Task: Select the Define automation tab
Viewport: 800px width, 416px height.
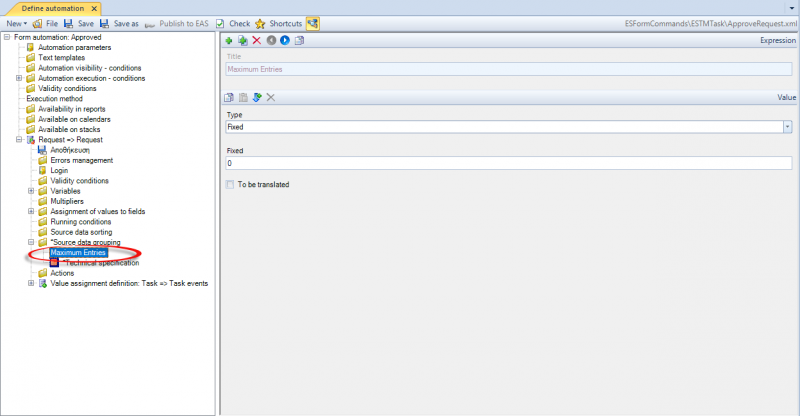Action: 53,9
